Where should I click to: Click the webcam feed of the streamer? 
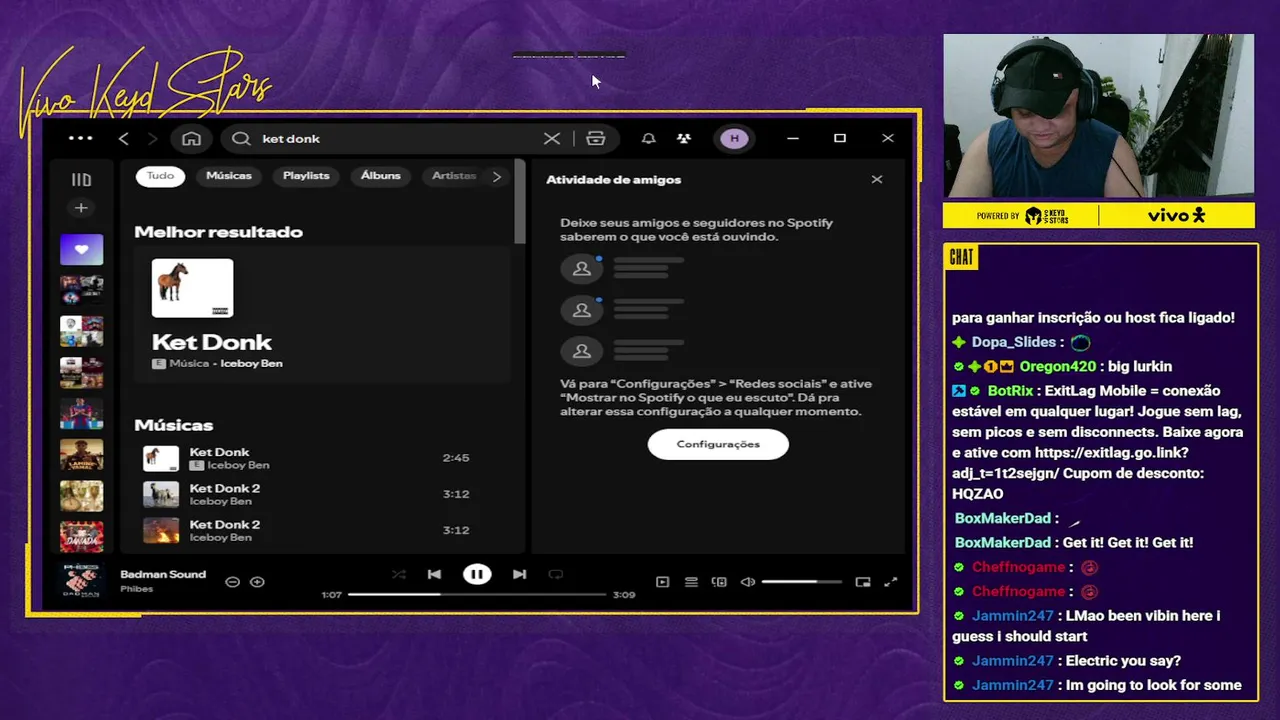1099,116
